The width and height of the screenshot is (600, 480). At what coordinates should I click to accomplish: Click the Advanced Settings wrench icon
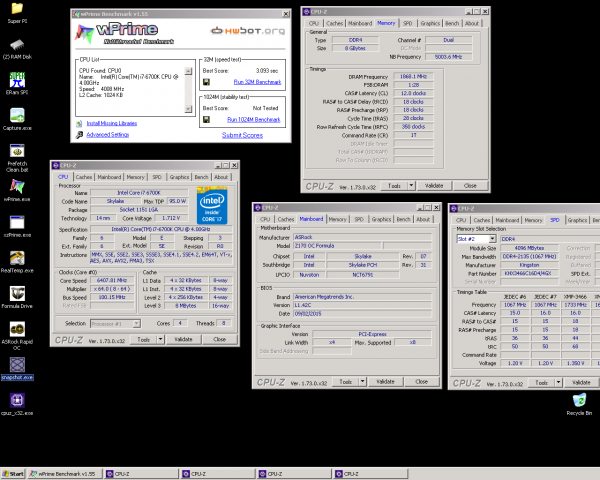tap(79, 135)
